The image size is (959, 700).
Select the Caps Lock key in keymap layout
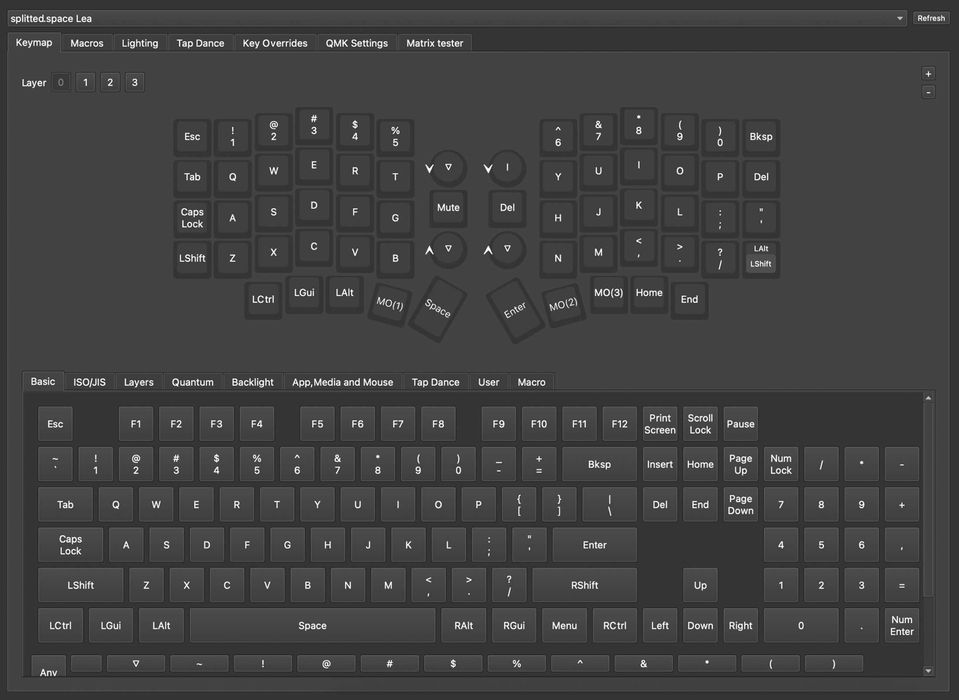tap(192, 218)
